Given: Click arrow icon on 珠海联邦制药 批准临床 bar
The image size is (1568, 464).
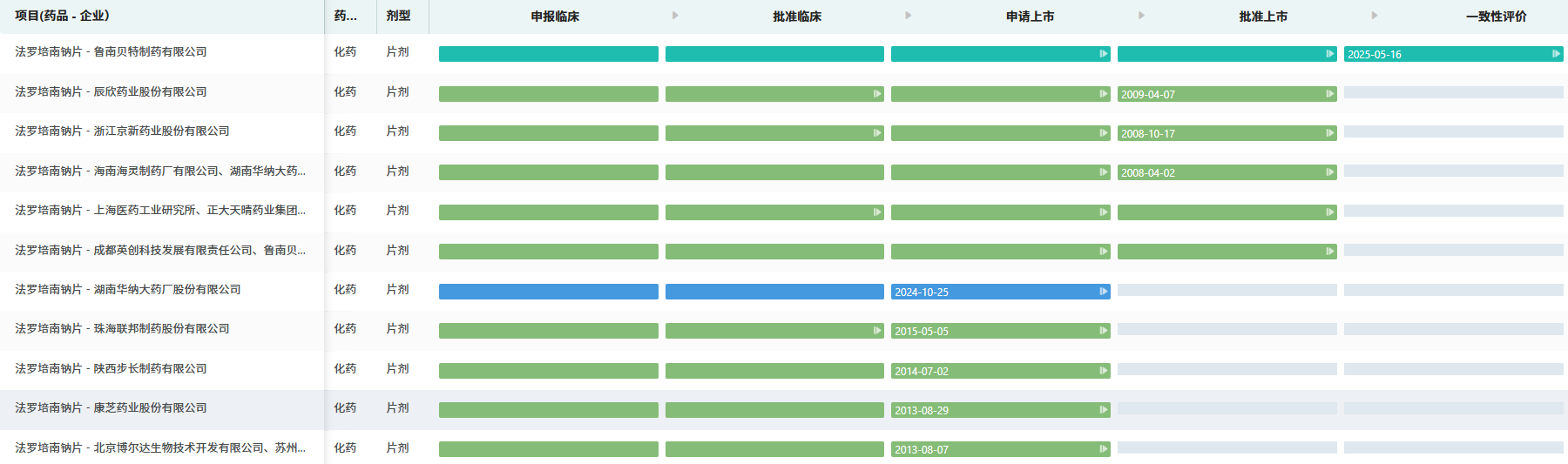Looking at the screenshot, I should point(877,331).
